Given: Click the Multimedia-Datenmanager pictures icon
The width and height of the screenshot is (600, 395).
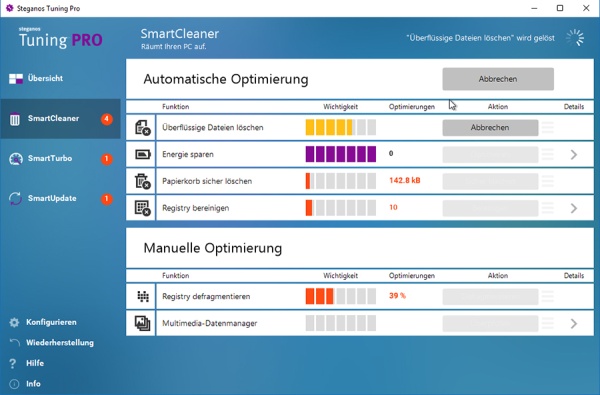Looking at the screenshot, I should pyautogui.click(x=142, y=323).
